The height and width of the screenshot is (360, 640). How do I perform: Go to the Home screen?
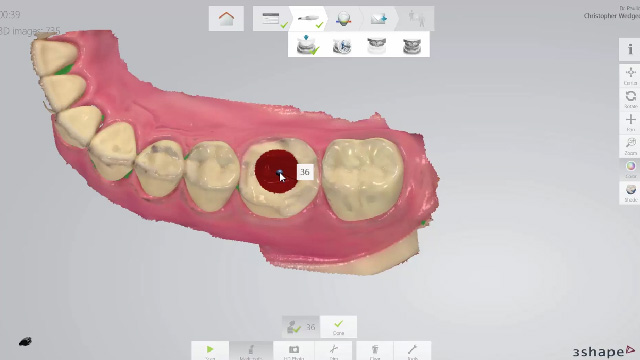[226, 18]
